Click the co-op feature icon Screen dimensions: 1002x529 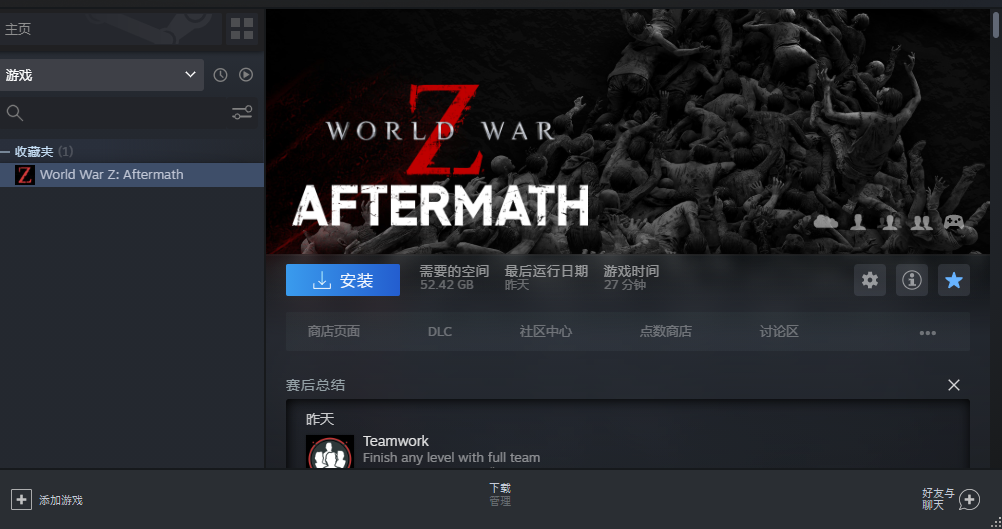pos(921,222)
